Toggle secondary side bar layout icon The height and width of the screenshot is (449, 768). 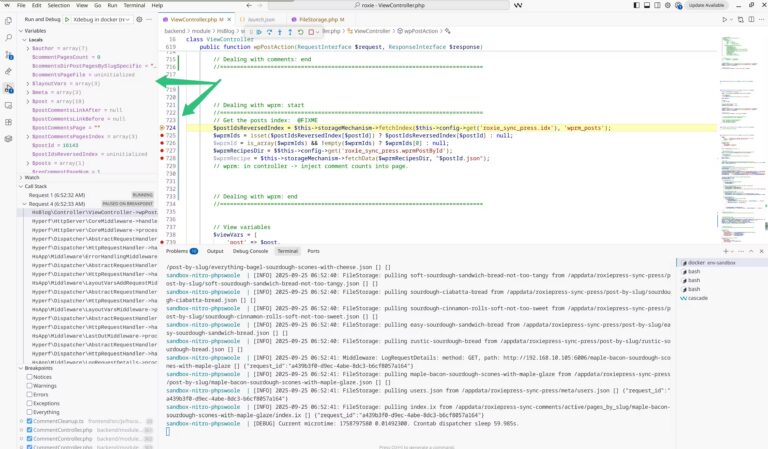point(657,5)
